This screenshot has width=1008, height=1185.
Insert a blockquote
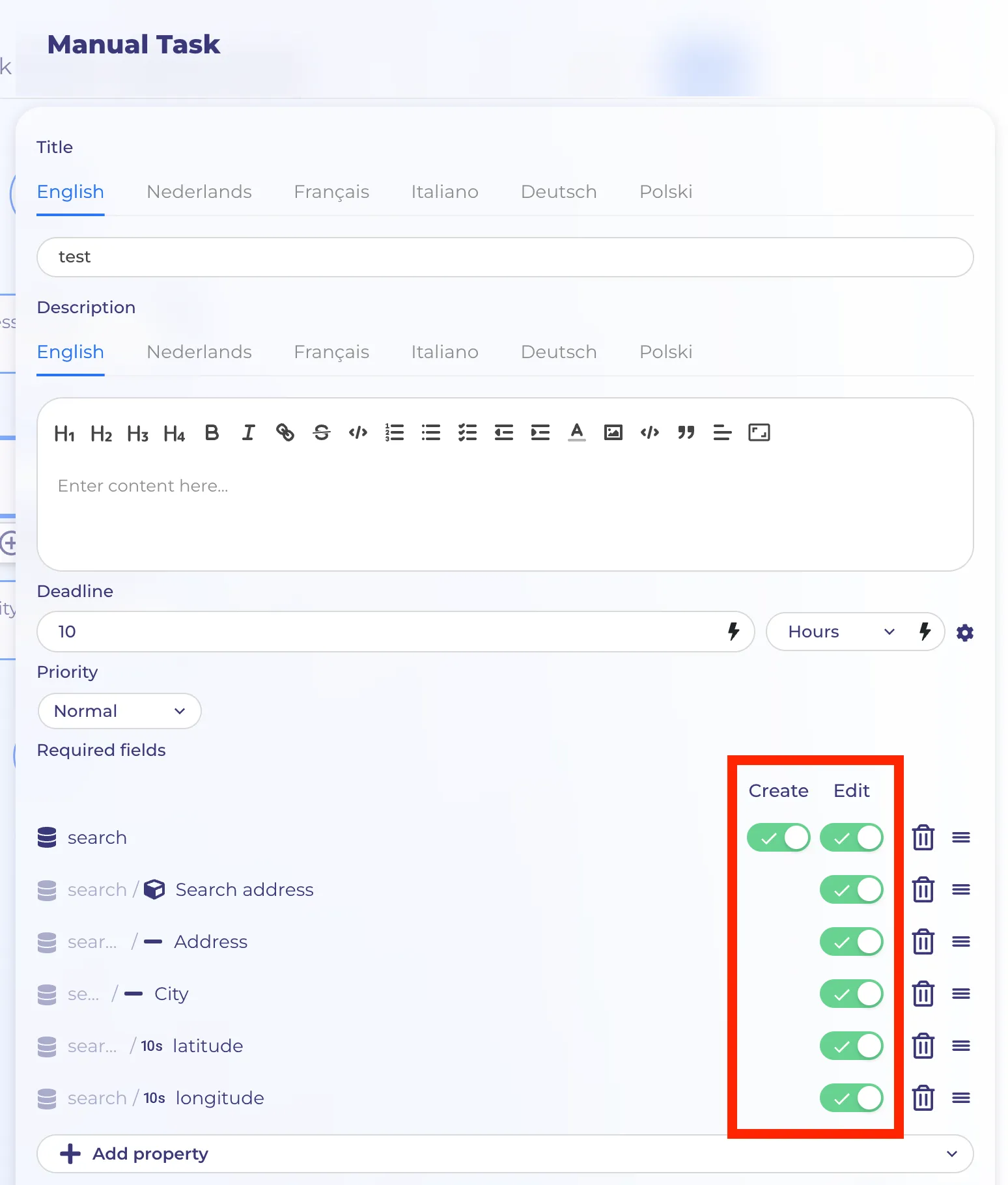click(x=686, y=432)
